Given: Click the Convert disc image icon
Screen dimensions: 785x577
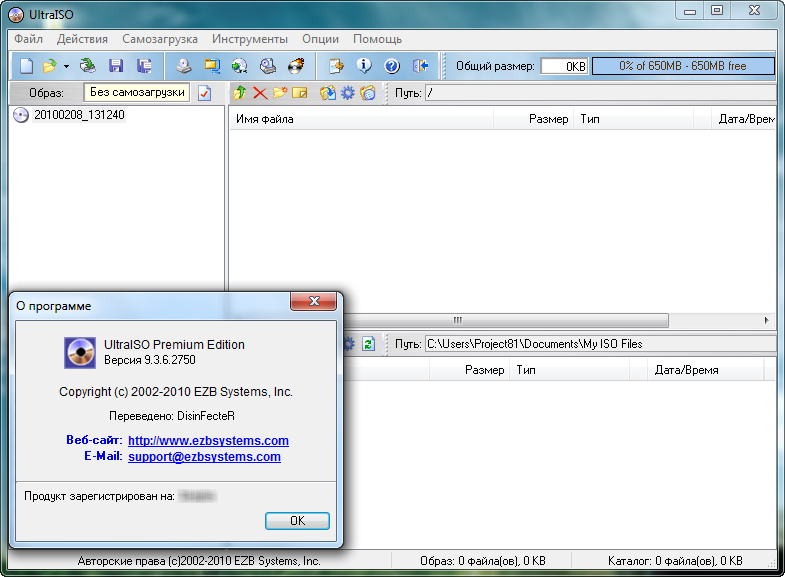Looking at the screenshot, I should 240,66.
